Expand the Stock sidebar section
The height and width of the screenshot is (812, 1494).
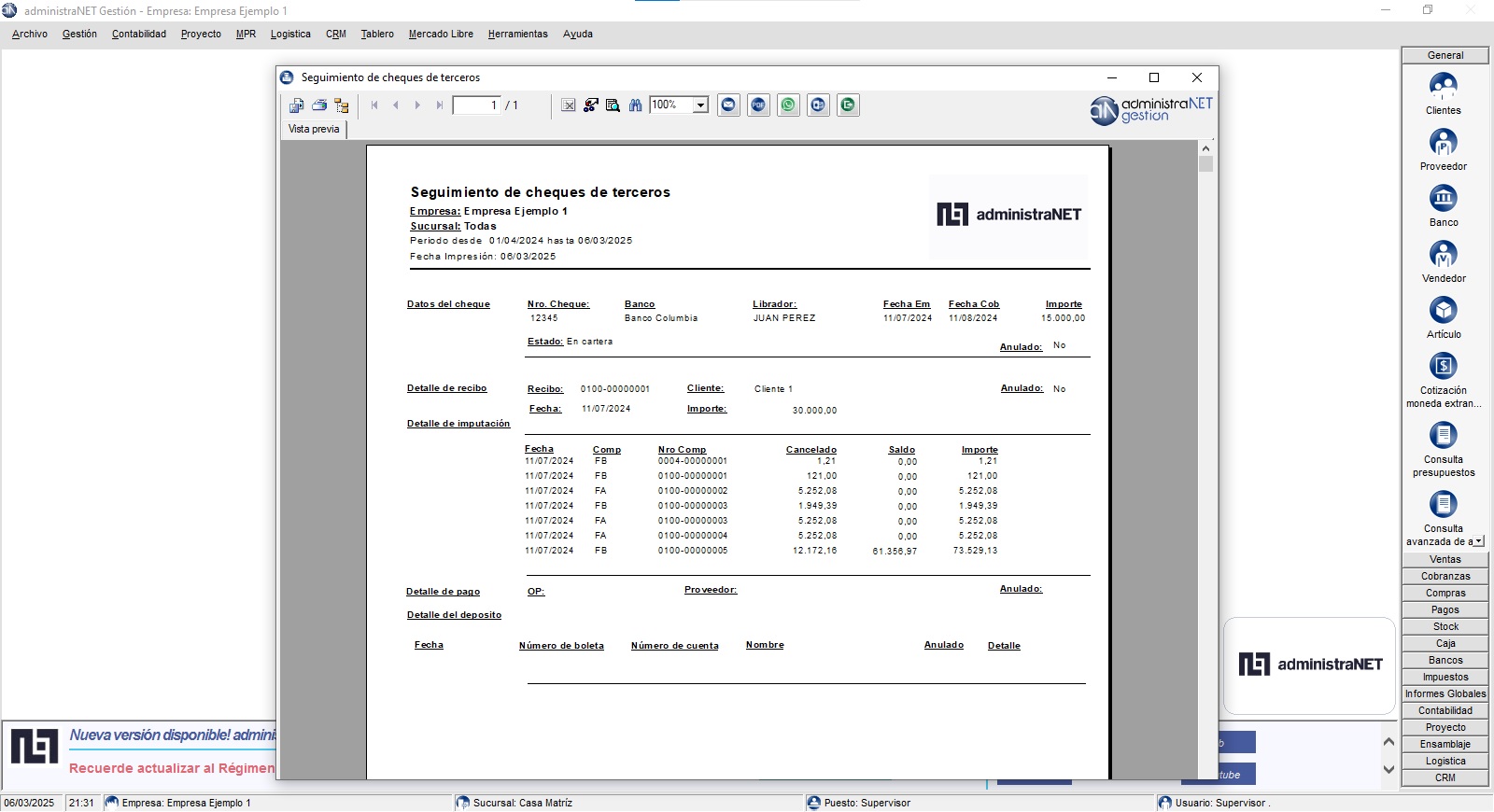[1445, 627]
